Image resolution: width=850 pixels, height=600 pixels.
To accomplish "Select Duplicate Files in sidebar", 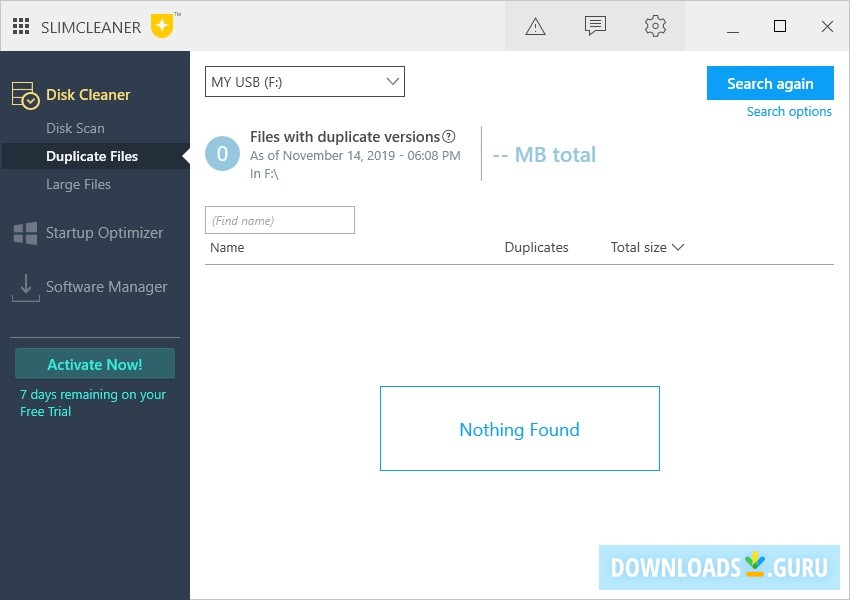I will point(94,156).
